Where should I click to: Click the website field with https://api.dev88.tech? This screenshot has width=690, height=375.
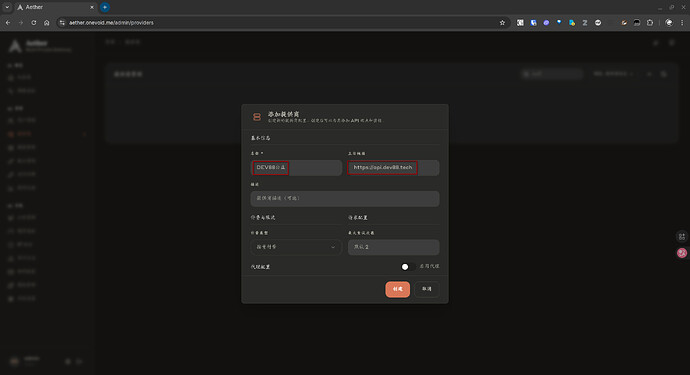click(x=393, y=168)
